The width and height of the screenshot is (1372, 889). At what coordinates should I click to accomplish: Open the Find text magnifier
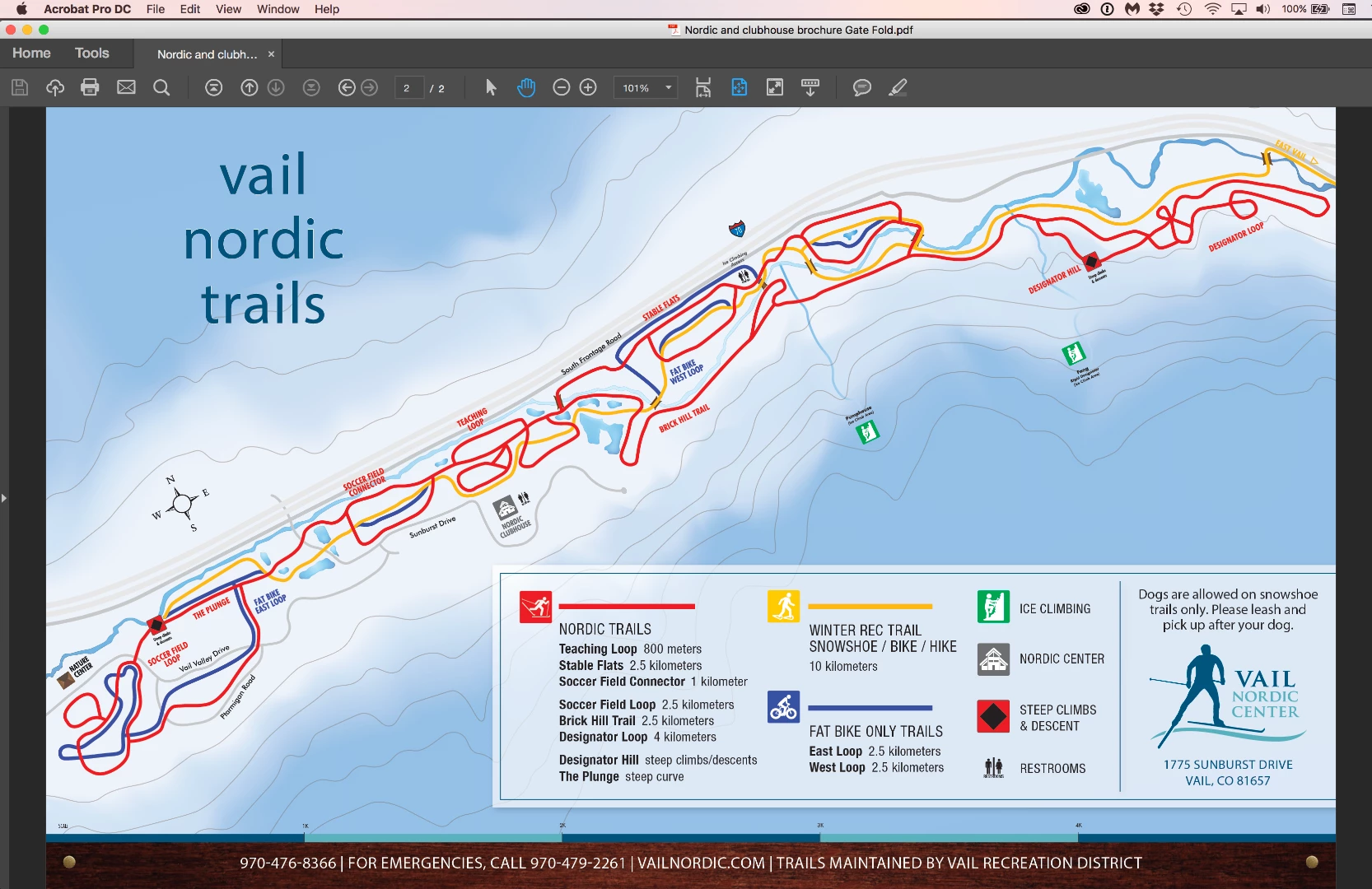pos(161,87)
